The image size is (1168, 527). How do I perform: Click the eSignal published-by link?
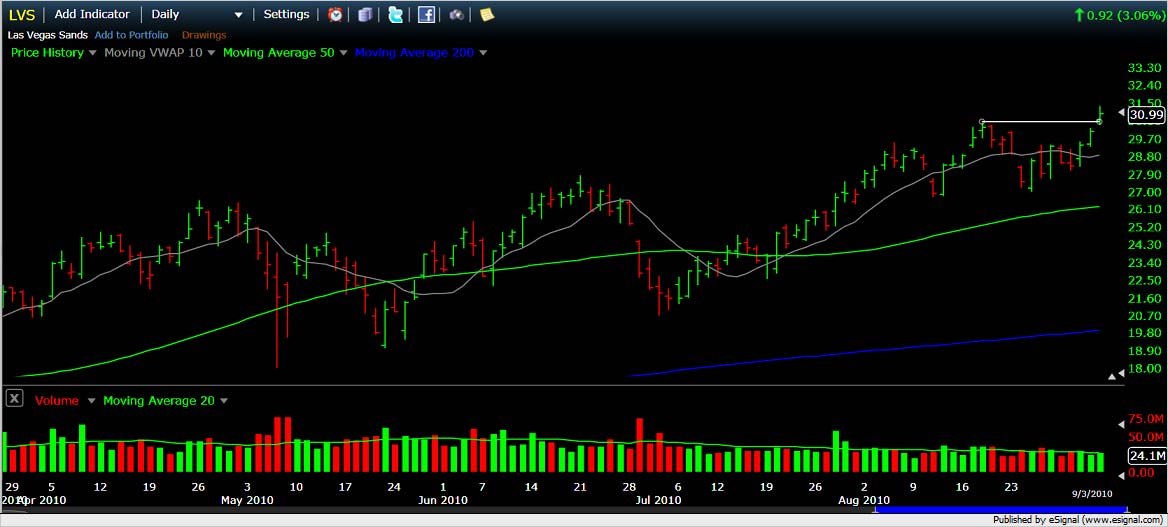1078,520
